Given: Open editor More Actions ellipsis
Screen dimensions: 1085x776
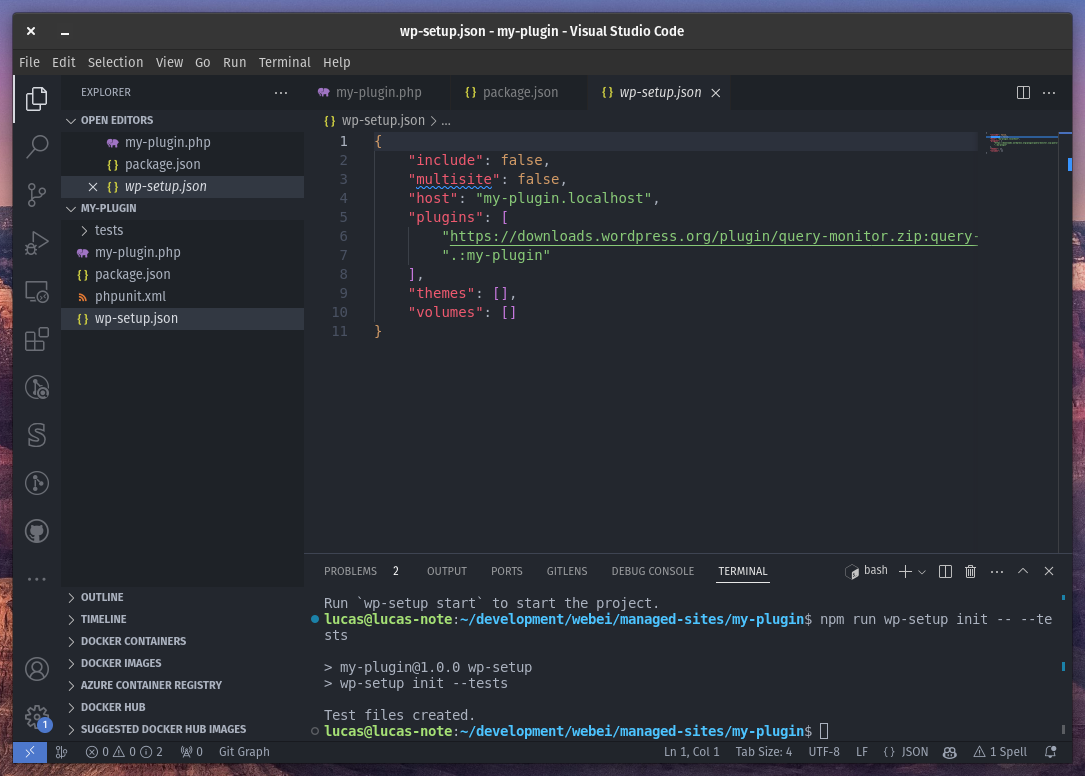Looking at the screenshot, I should 1049,92.
